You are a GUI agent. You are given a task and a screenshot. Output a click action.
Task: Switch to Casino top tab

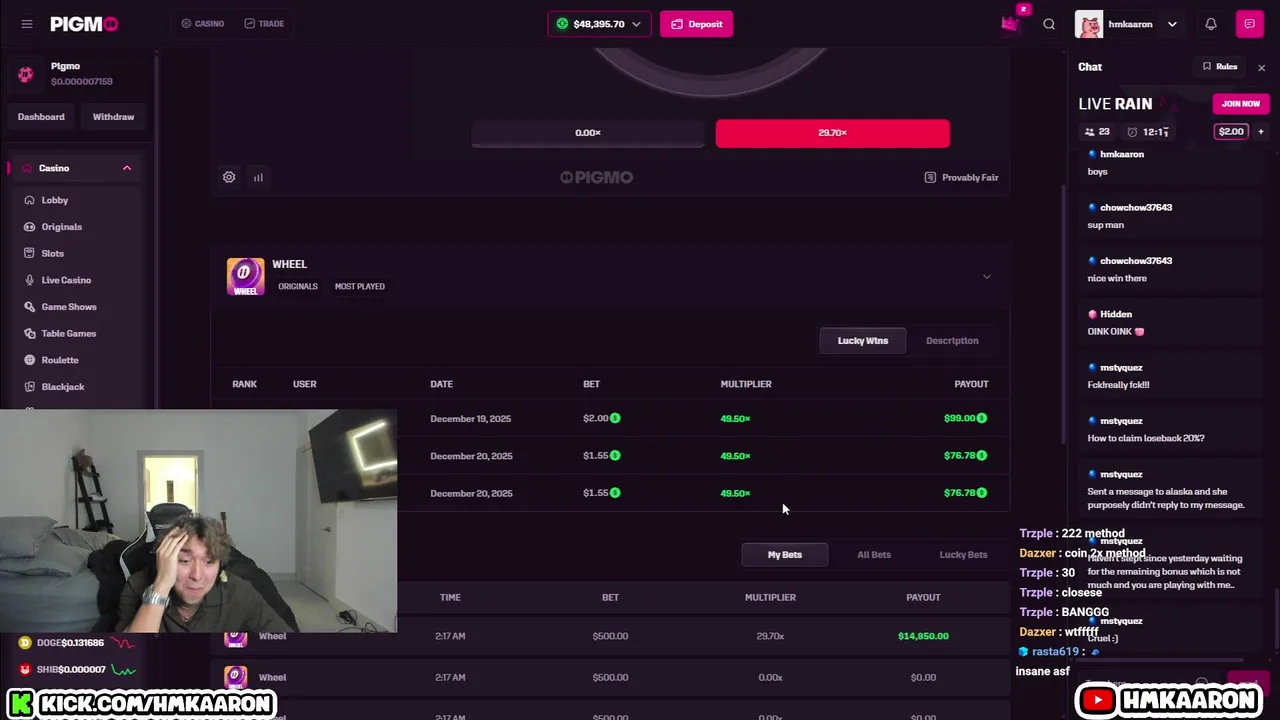pyautogui.click(x=202, y=24)
